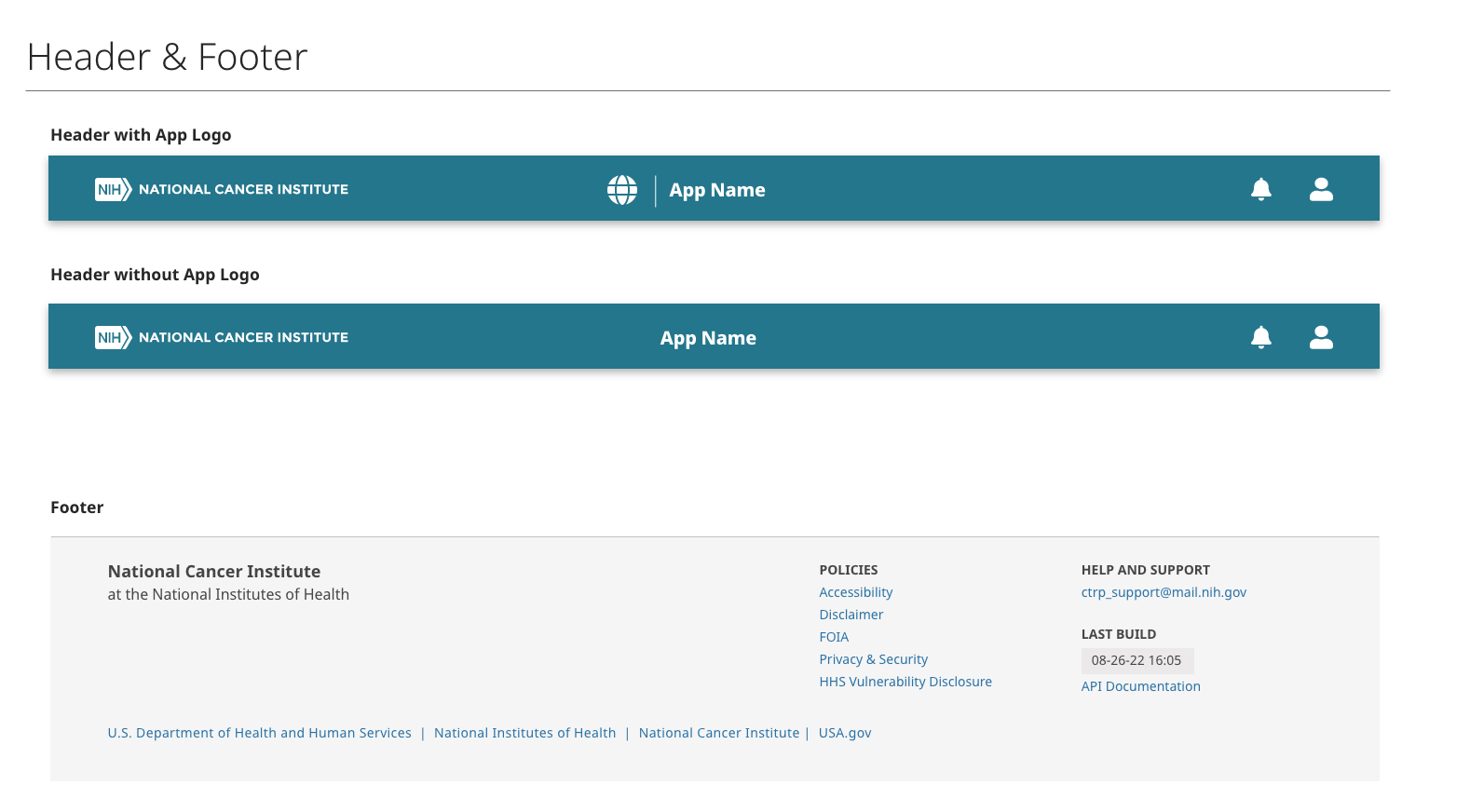The height and width of the screenshot is (812, 1470).
Task: Click the 'Header & Footer' page title
Action: [x=168, y=57]
